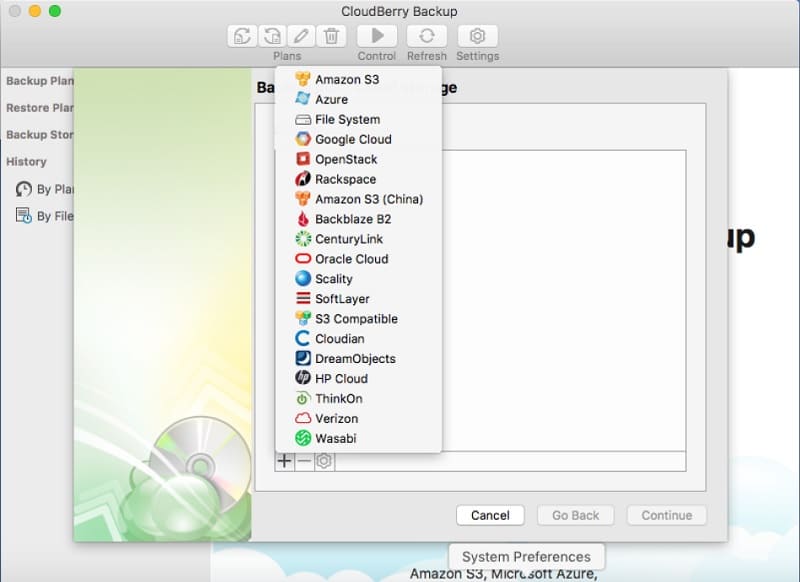Viewport: 800px width, 582px height.
Task: Click the new restore plan toolbar icon
Action: coord(272,36)
